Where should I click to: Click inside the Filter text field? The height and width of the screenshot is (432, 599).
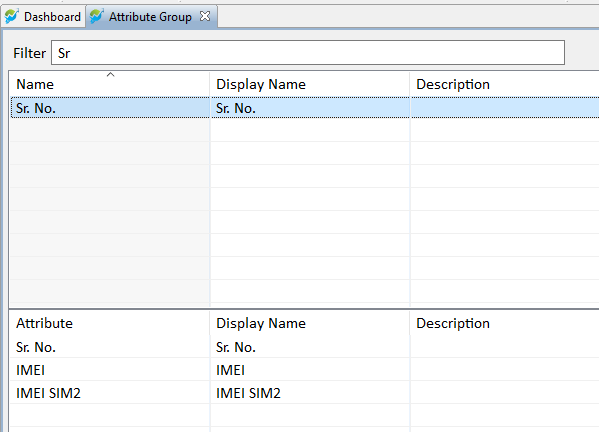tap(308, 53)
